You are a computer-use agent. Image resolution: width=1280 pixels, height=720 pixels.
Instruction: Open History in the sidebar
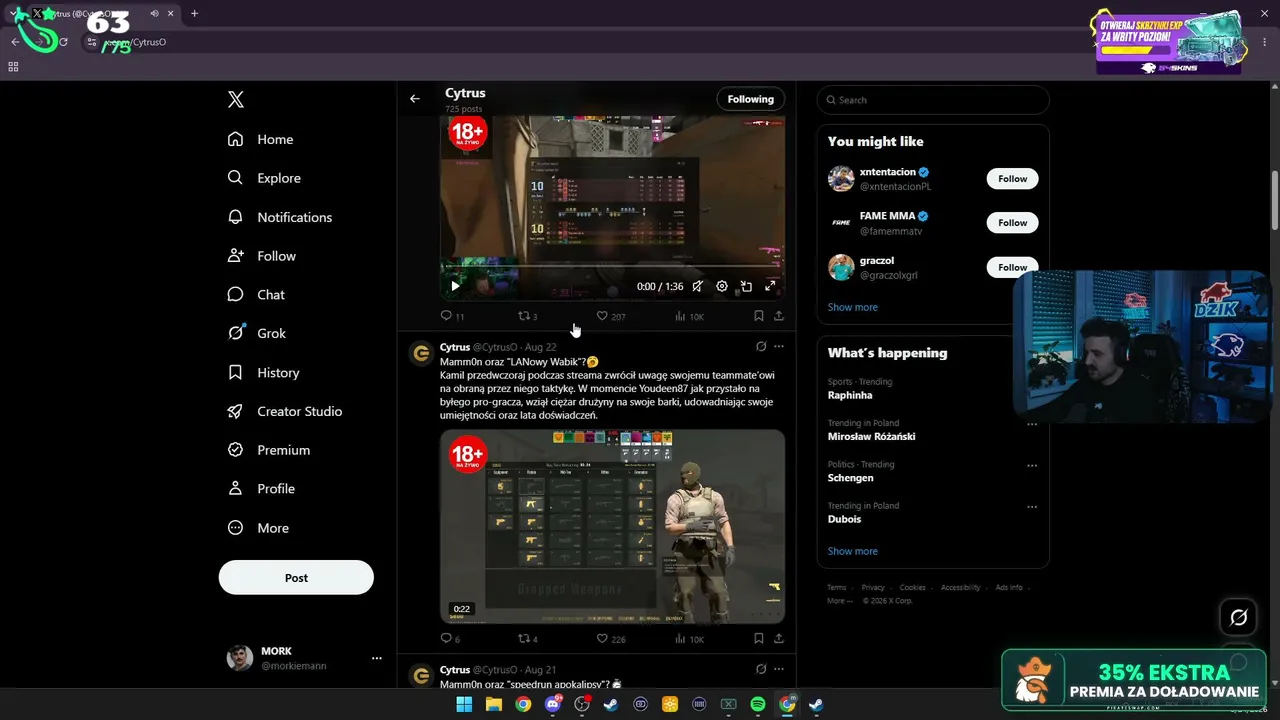click(x=264, y=372)
